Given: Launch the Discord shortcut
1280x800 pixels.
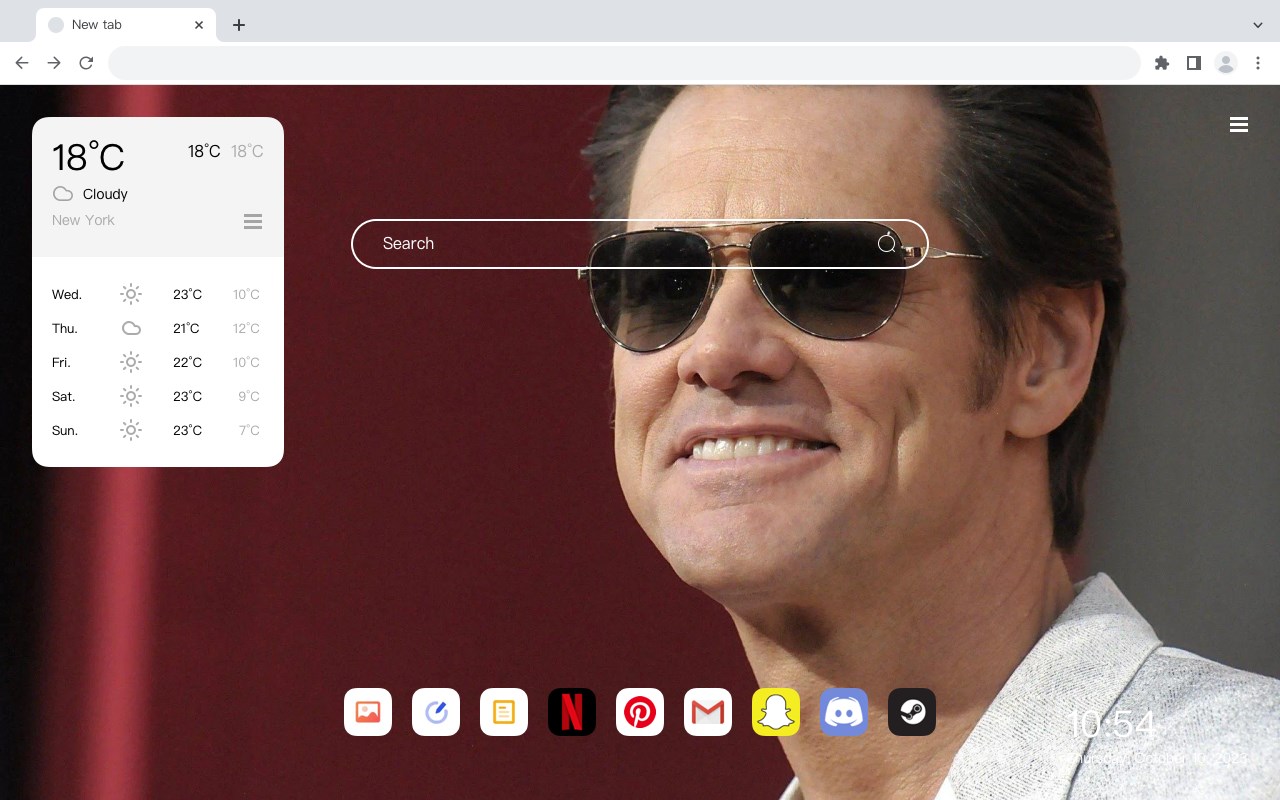Looking at the screenshot, I should [x=844, y=712].
